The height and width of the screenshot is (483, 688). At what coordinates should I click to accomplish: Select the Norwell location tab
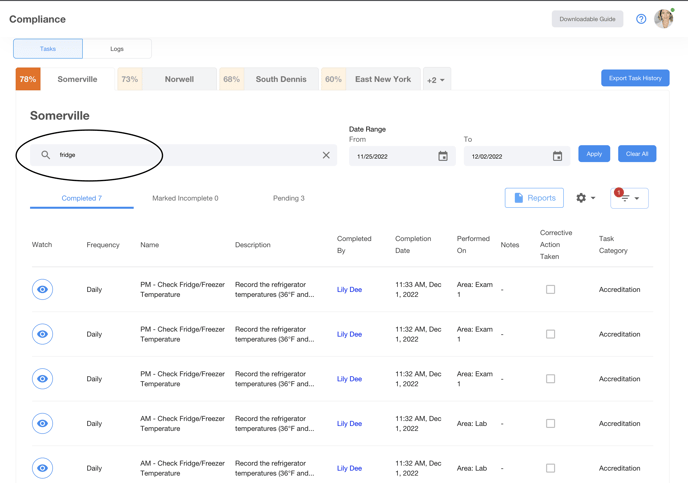(x=167, y=79)
